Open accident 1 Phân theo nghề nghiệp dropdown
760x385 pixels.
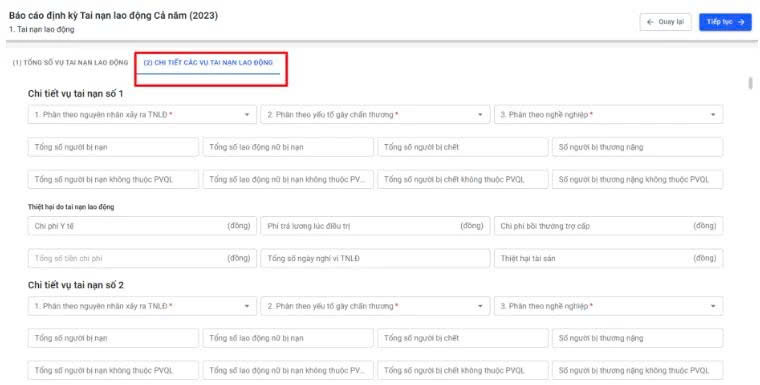(x=609, y=115)
